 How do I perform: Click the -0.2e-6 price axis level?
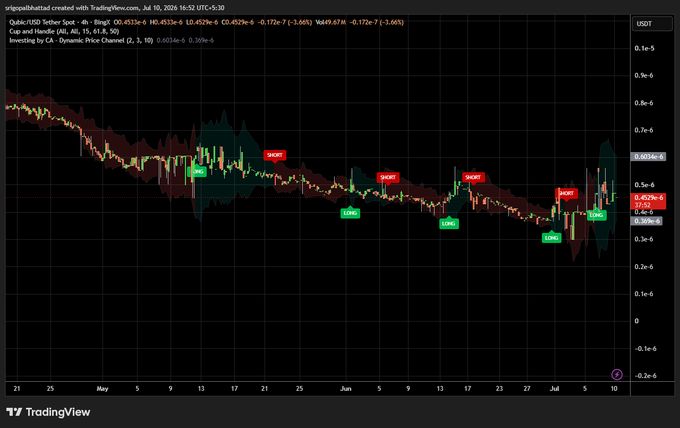coord(645,376)
